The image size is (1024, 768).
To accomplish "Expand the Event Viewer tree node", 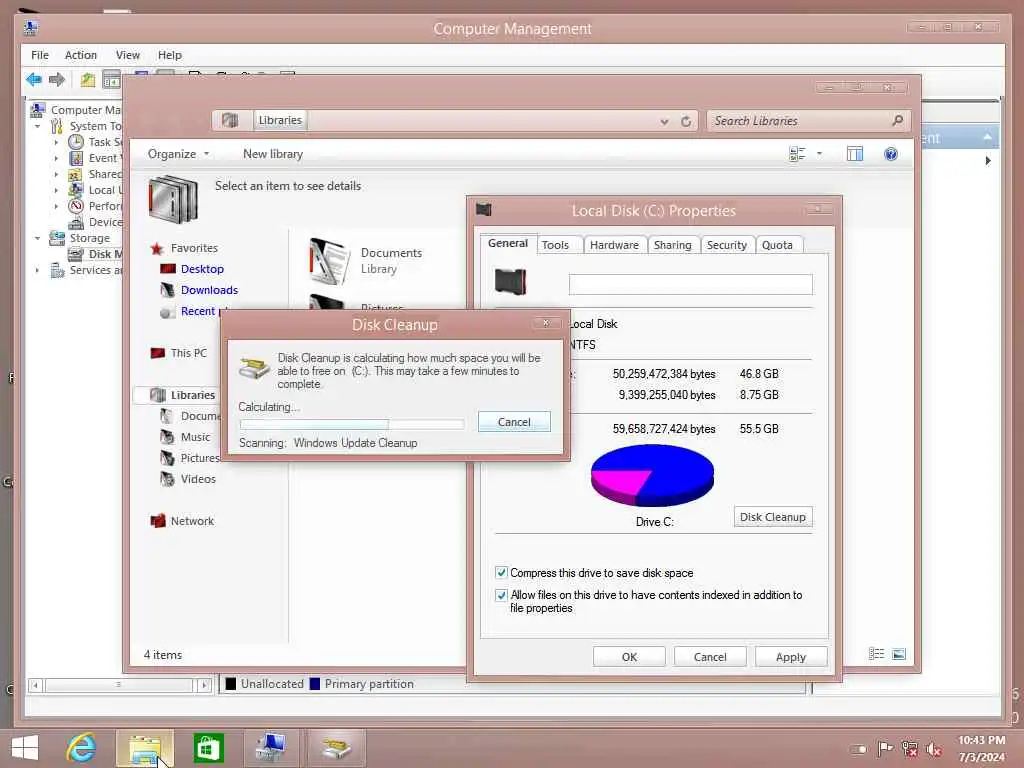I will tap(56, 158).
